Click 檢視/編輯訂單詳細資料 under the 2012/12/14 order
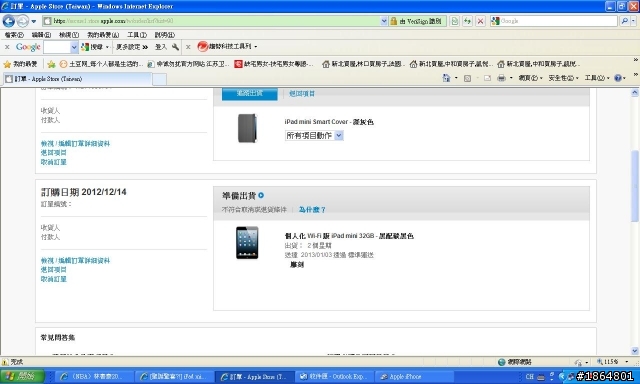Viewport: 640px width, 384px height. [x=75, y=260]
